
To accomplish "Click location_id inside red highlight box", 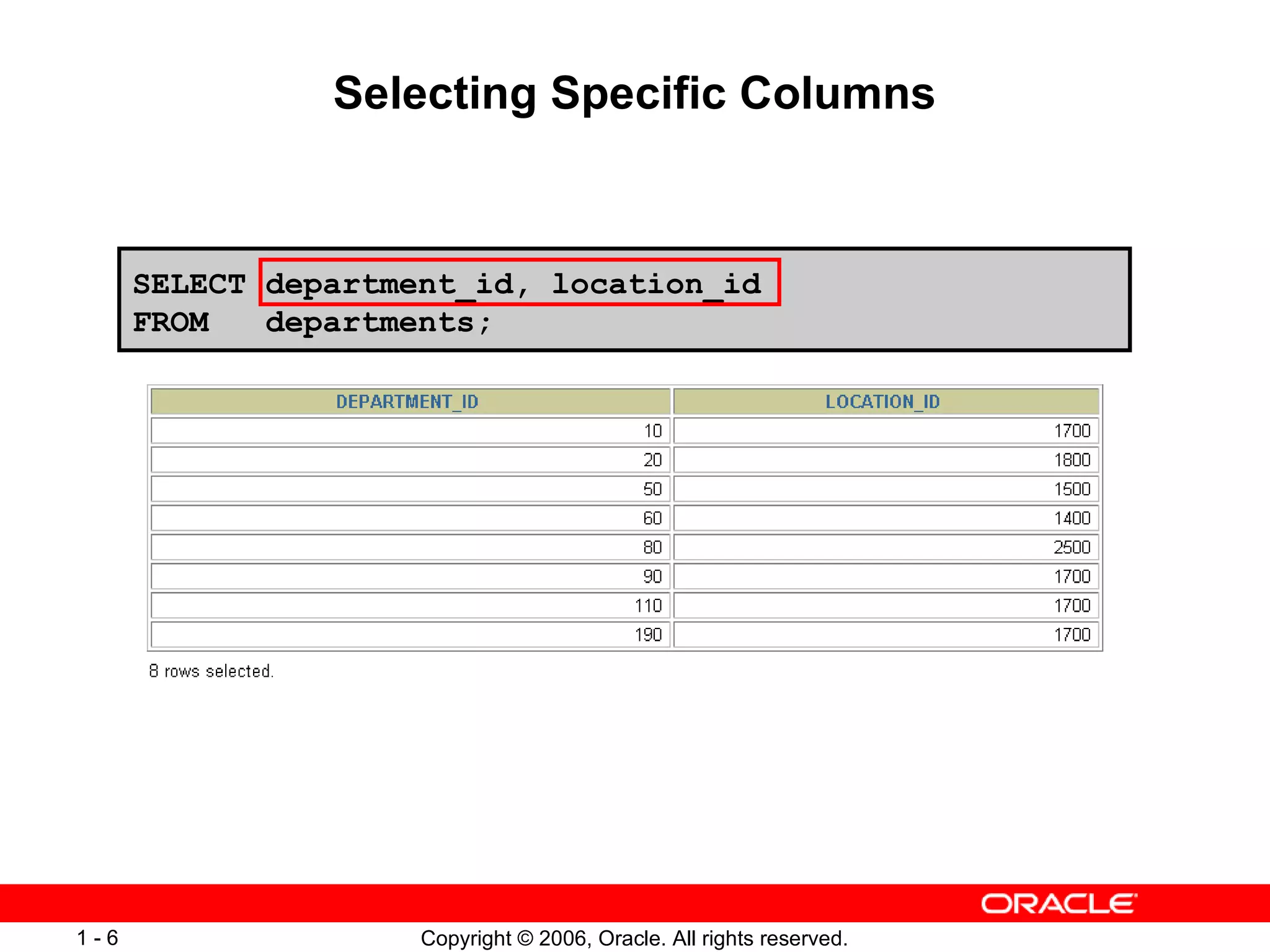I will (x=656, y=284).
